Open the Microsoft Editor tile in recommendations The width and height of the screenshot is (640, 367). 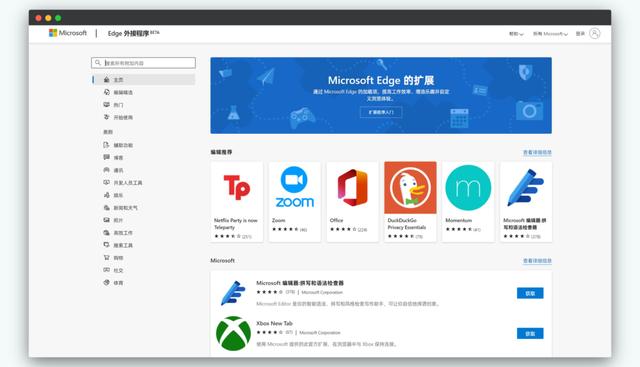(526, 202)
